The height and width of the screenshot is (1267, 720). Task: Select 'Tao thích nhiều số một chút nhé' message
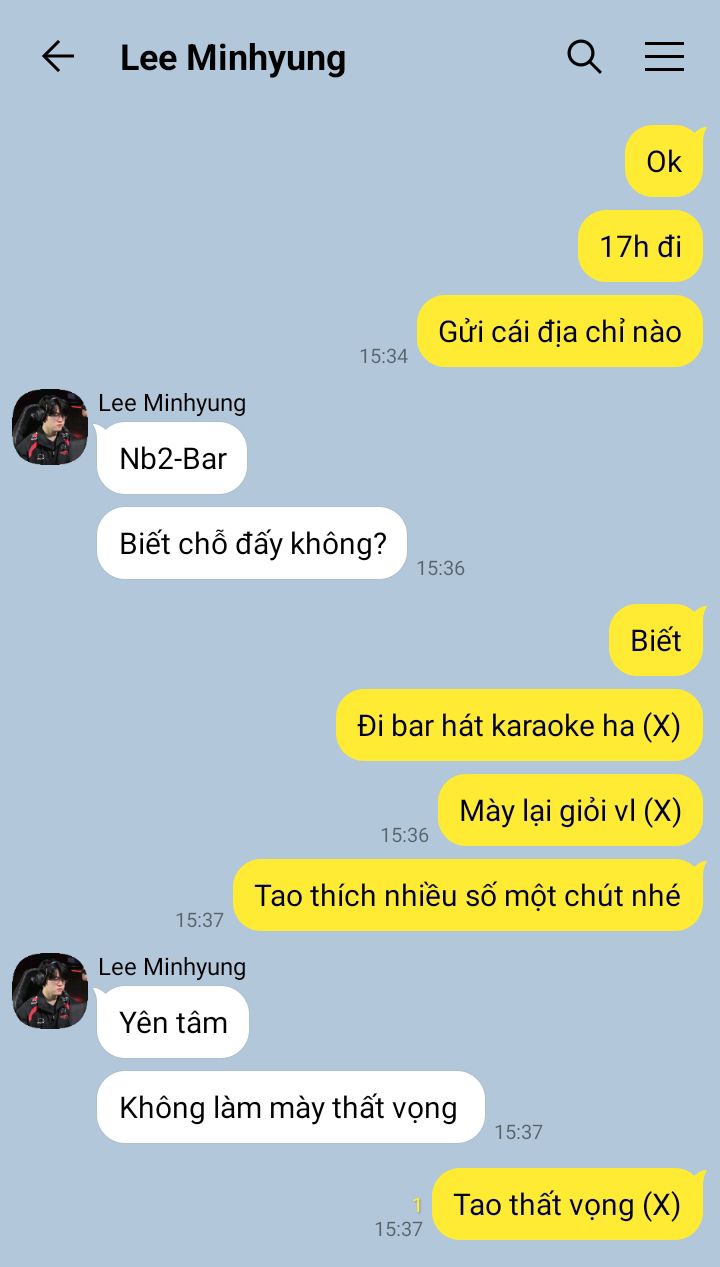[468, 895]
